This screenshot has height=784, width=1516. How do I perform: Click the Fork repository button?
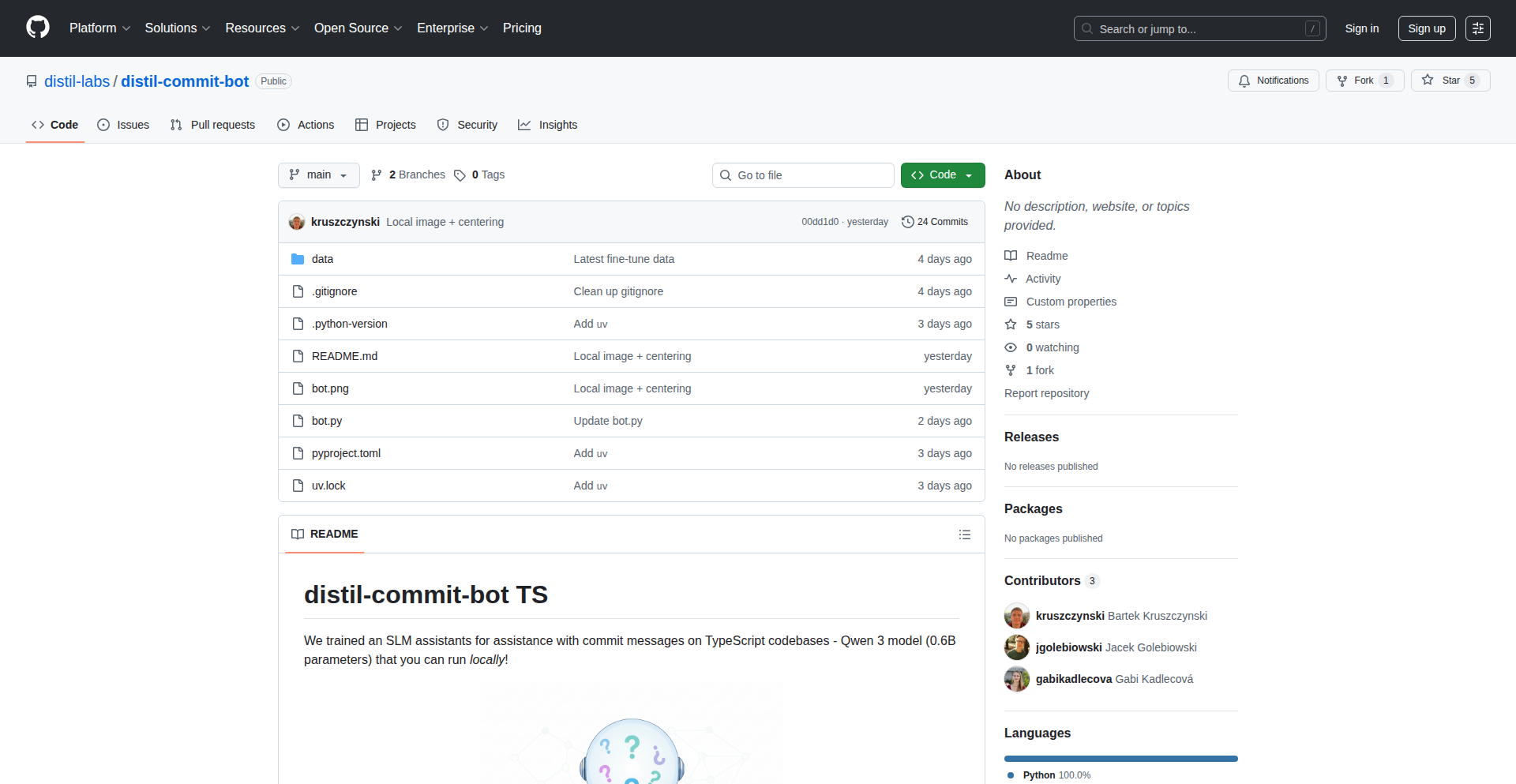(1364, 81)
